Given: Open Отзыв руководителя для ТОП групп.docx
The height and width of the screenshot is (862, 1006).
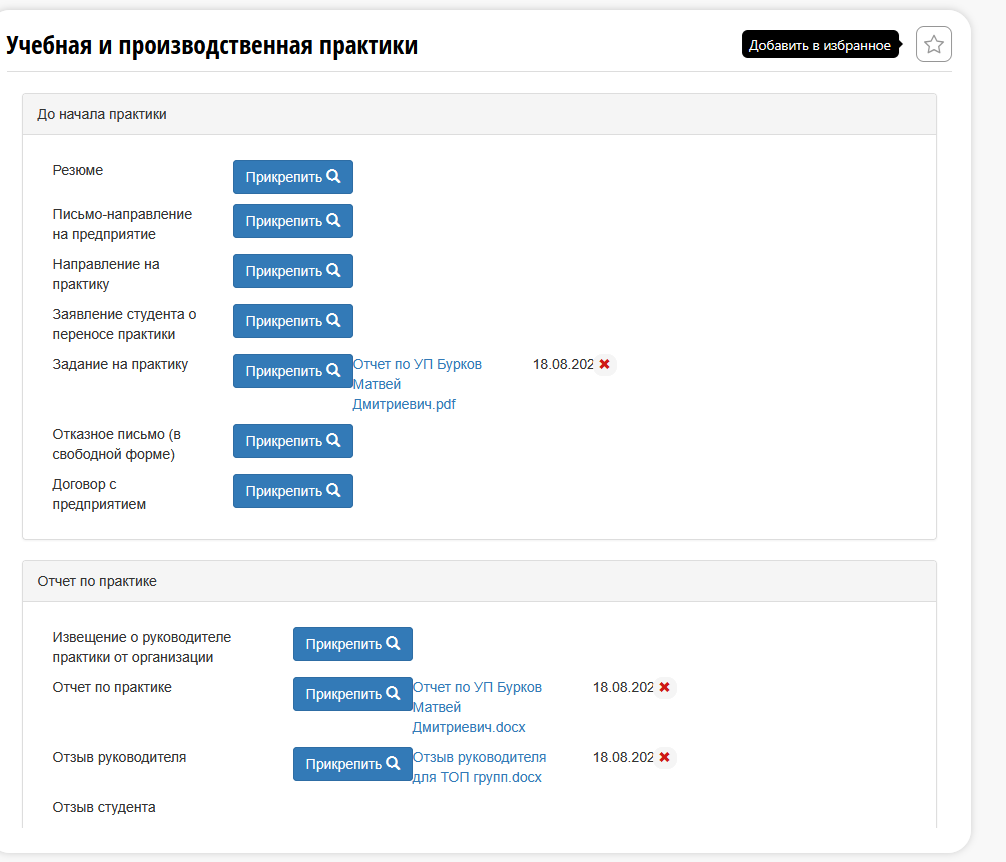Looking at the screenshot, I should [479, 767].
